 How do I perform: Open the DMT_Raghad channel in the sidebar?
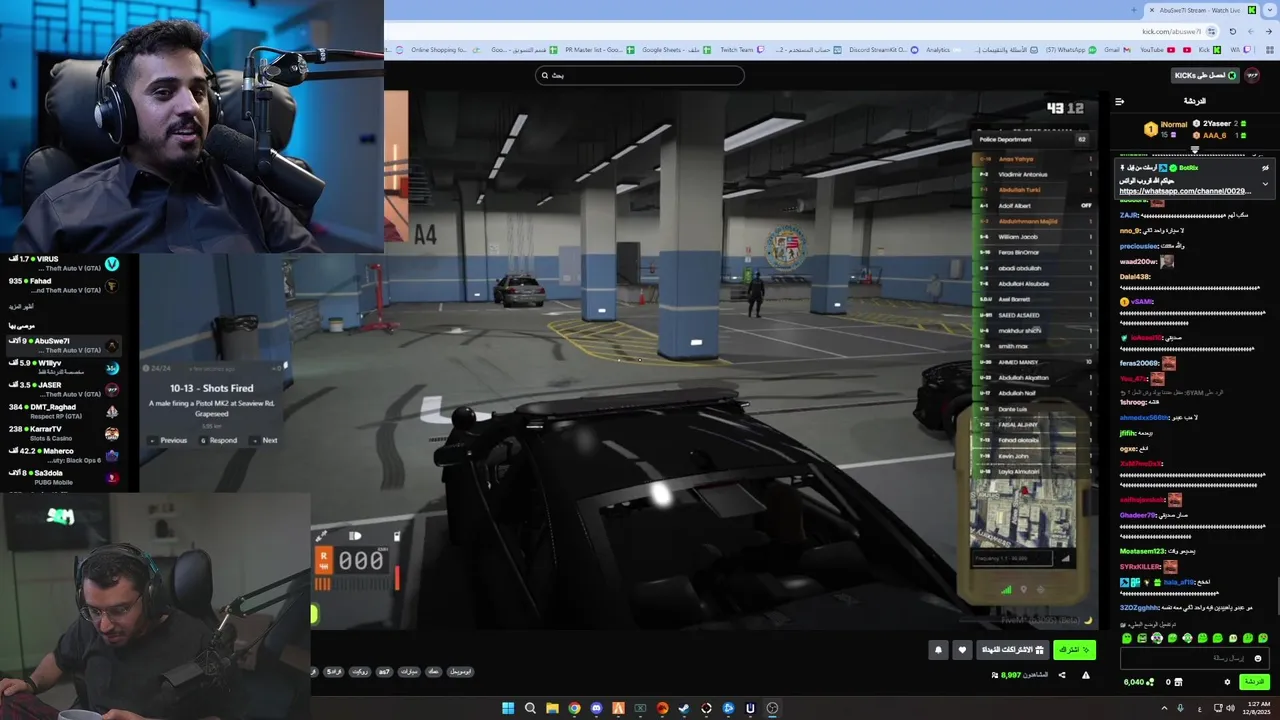coord(62,411)
